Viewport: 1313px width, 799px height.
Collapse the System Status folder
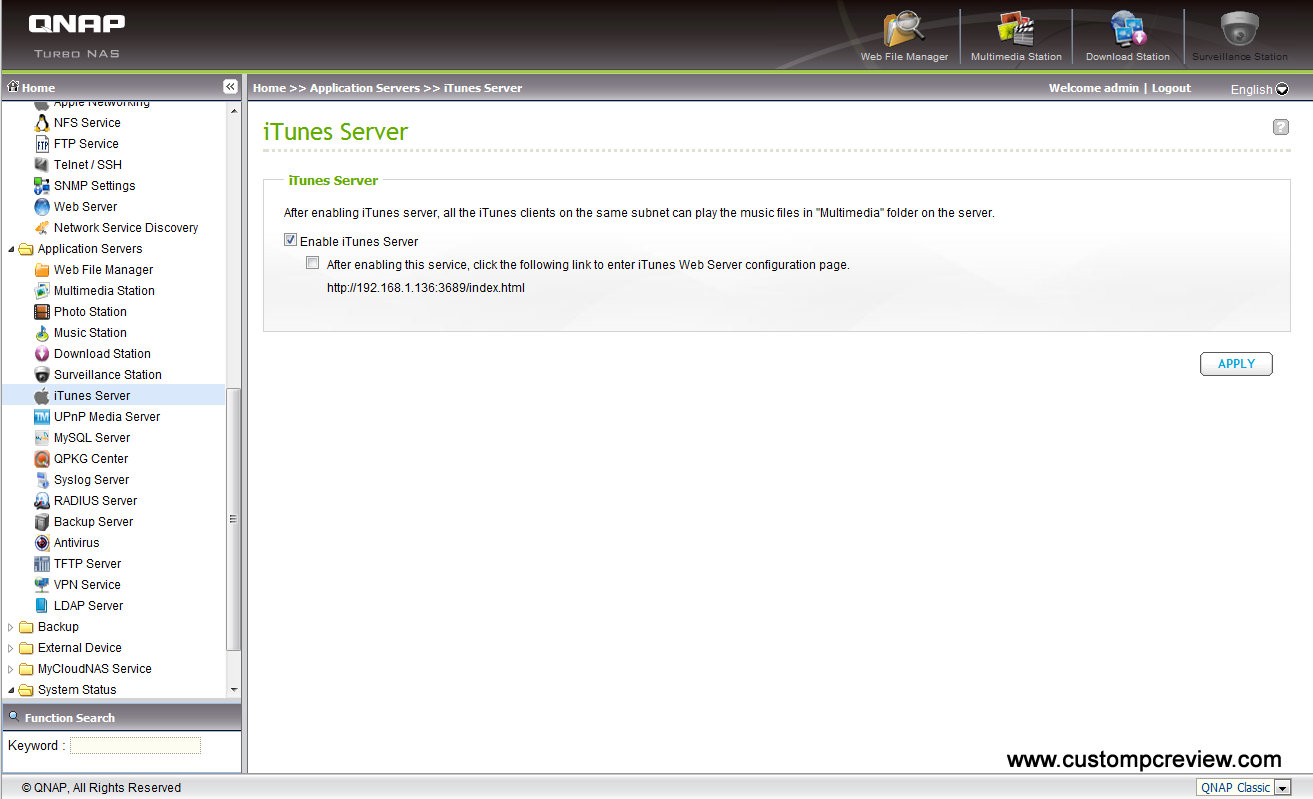(11, 690)
